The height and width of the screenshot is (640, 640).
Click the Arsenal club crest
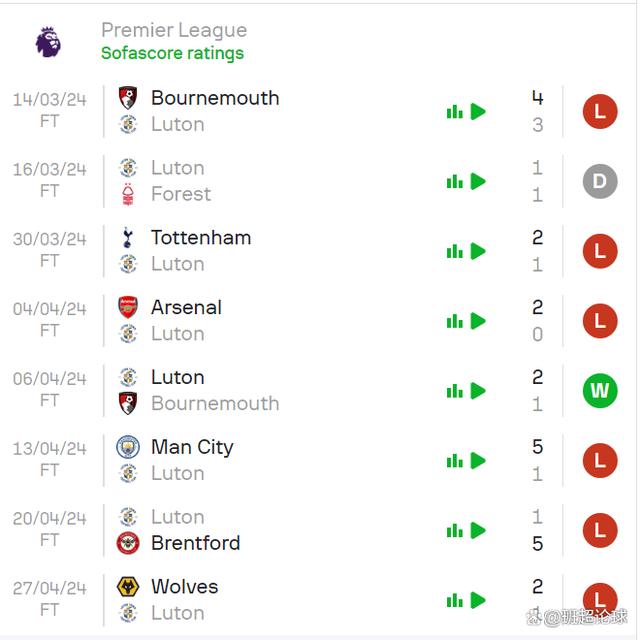tap(128, 307)
